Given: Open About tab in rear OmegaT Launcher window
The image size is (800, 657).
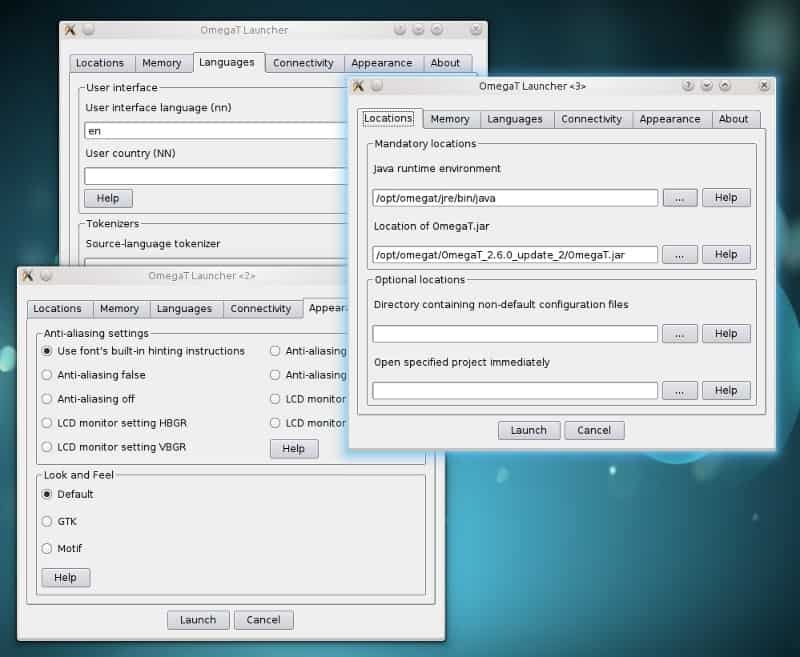Looking at the screenshot, I should [x=445, y=63].
